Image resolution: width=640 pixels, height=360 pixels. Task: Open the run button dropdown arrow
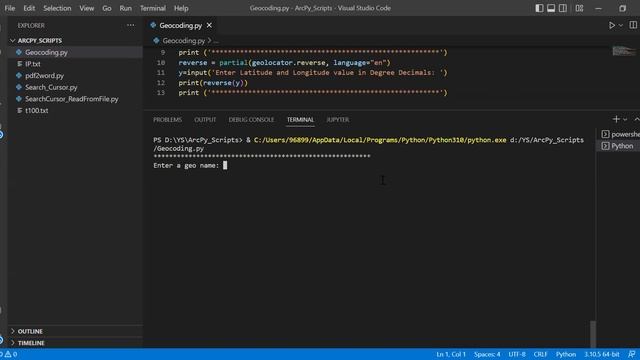click(621, 25)
